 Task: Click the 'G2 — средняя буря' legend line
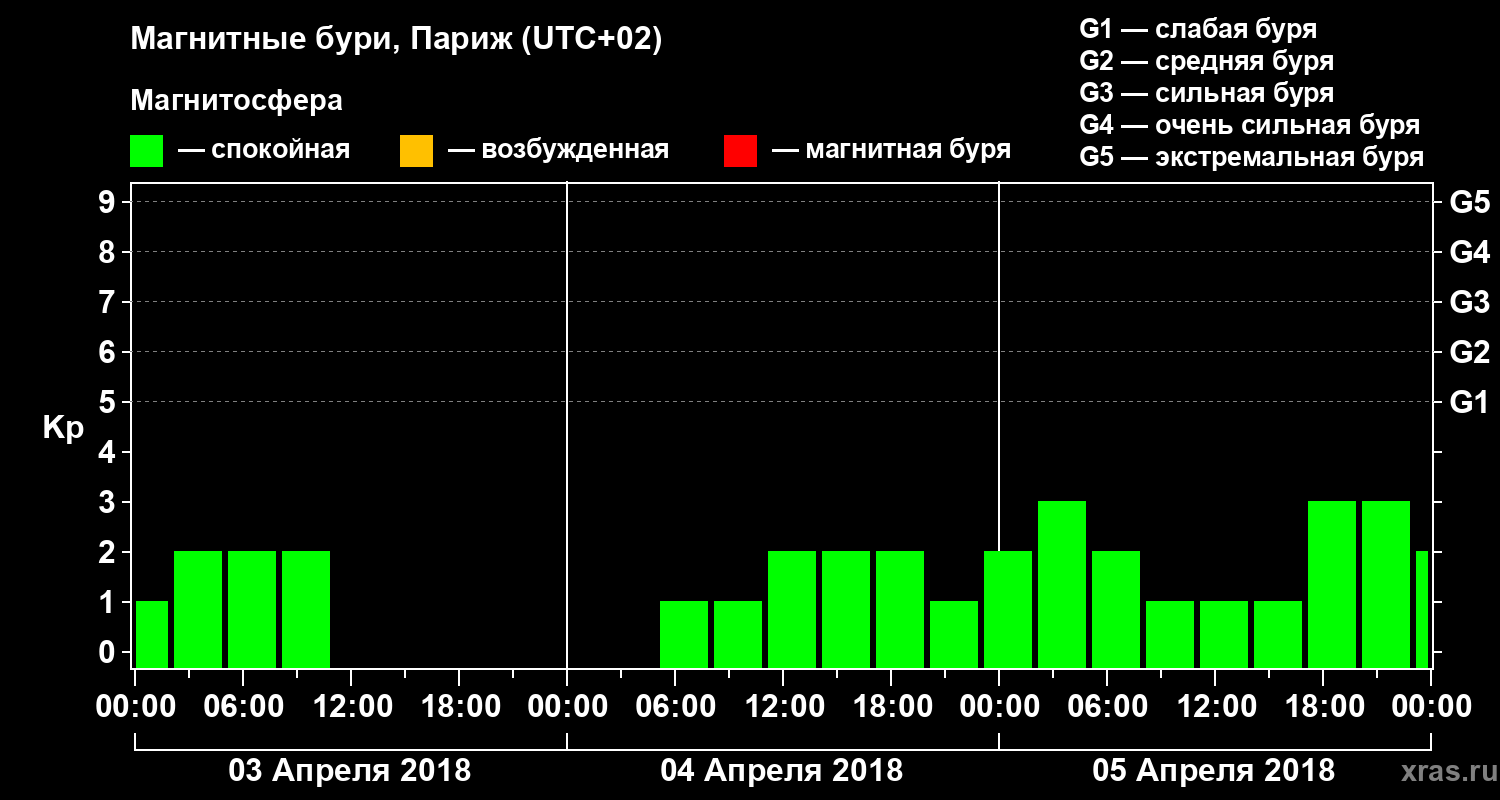click(1206, 61)
